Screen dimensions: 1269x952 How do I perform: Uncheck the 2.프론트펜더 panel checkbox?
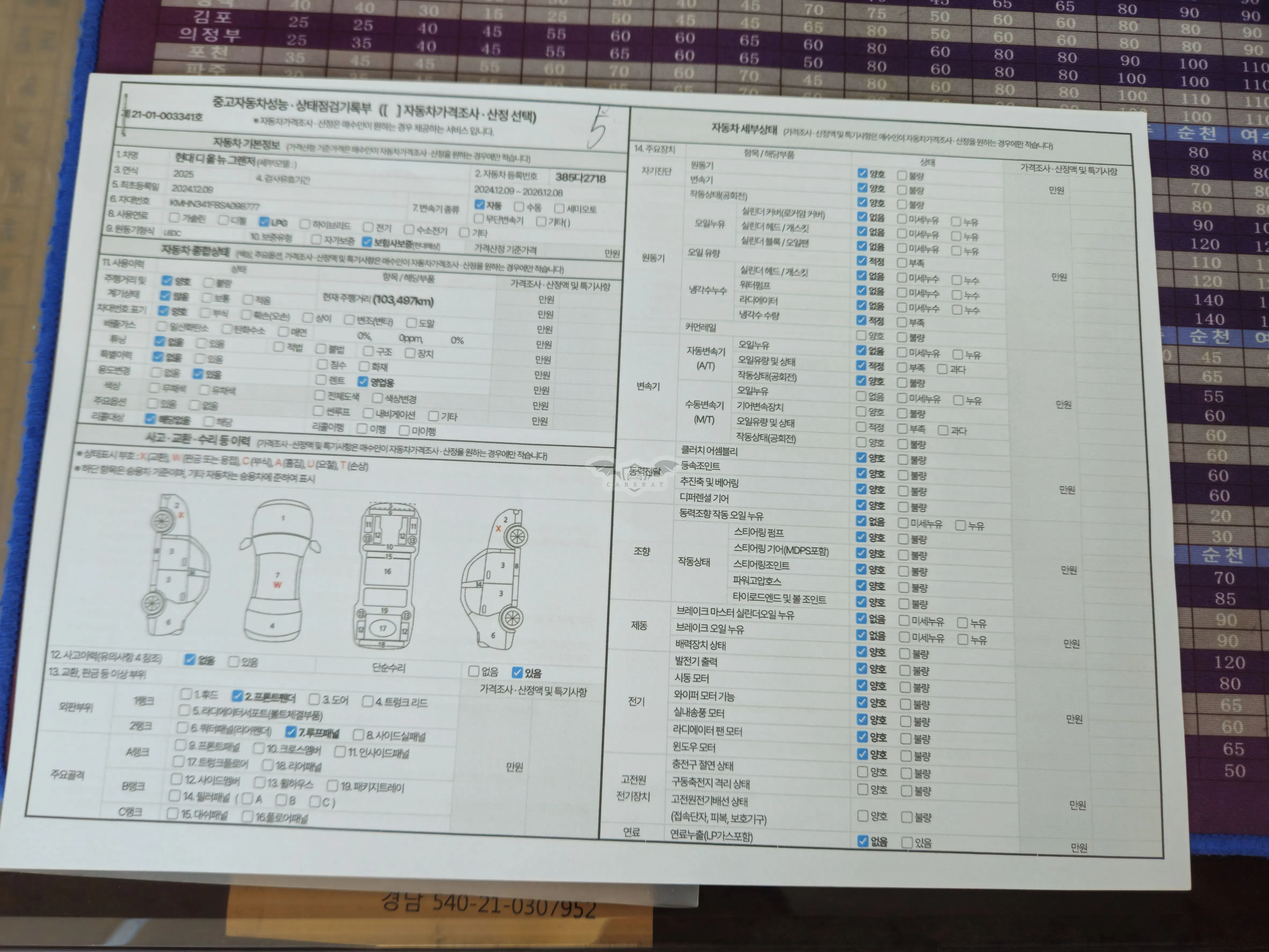click(x=237, y=695)
